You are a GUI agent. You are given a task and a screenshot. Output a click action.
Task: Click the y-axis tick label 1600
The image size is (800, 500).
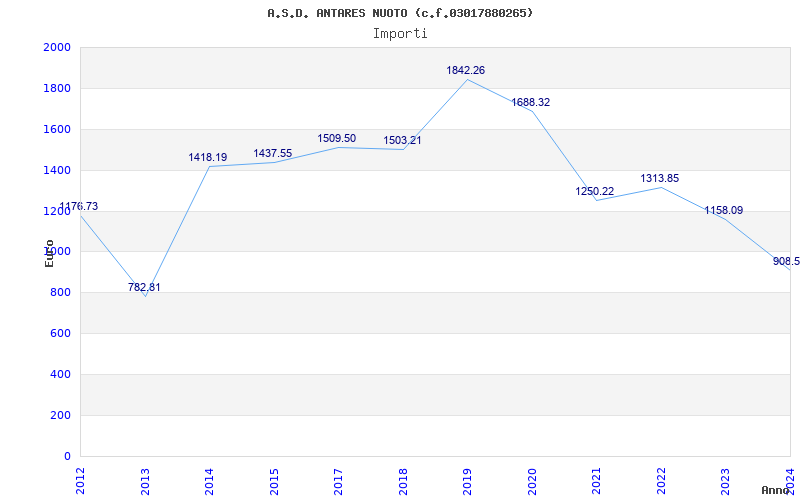(x=57, y=129)
